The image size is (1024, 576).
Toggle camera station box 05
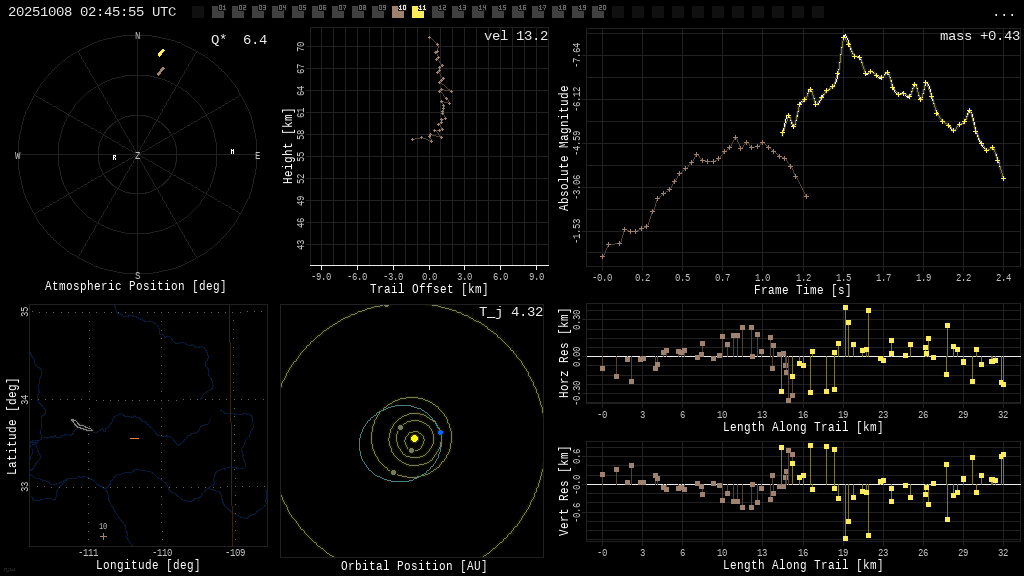pos(298,12)
